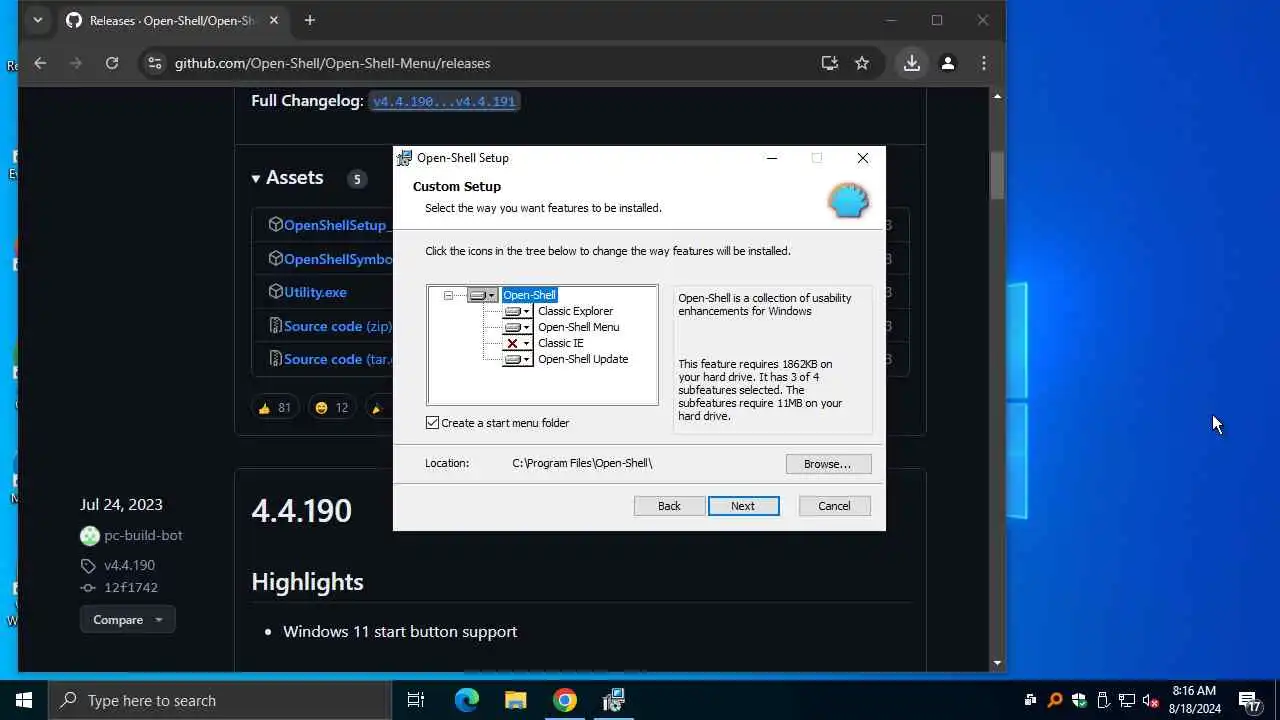This screenshot has width=1280, height=720.
Task: Download Source code (tar.gz)
Action: (338, 359)
